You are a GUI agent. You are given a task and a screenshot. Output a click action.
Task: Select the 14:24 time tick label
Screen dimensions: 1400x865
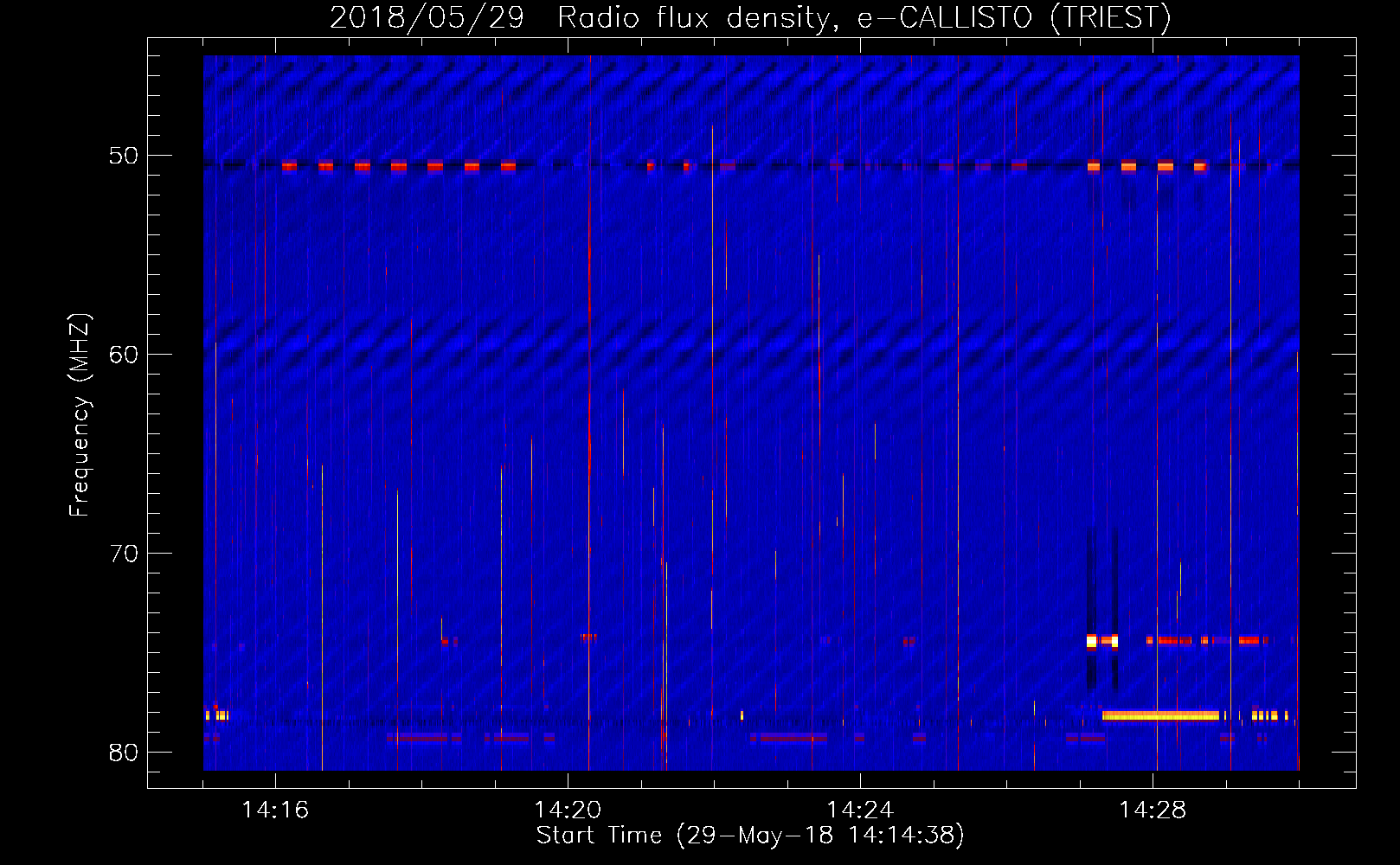tap(860, 811)
